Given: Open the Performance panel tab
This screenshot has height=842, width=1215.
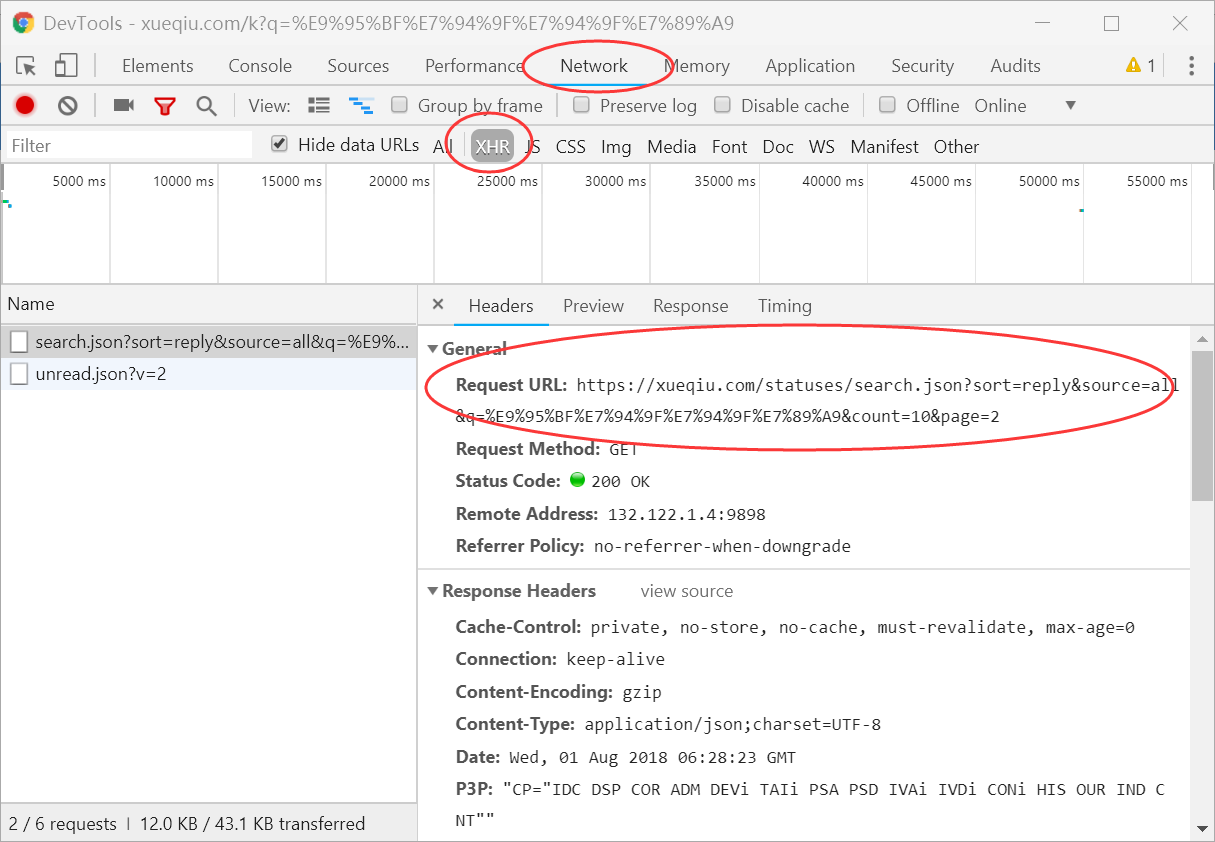Looking at the screenshot, I should click(x=474, y=66).
